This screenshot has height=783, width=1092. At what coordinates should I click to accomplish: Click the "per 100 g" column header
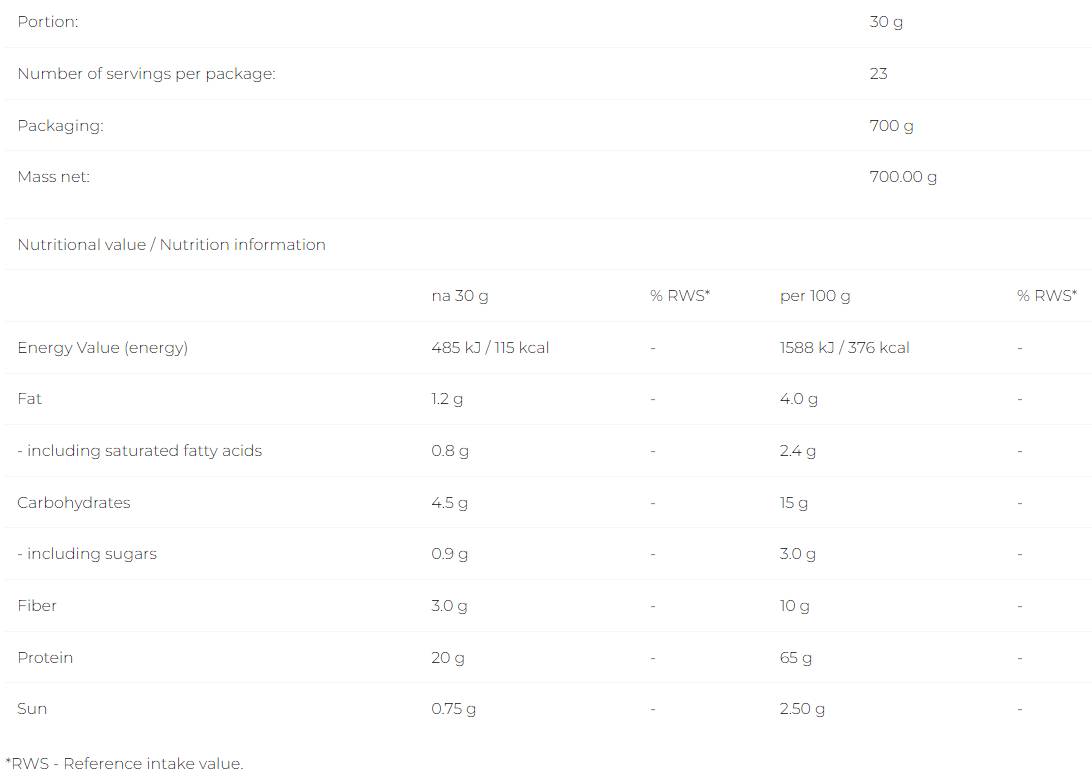pos(815,296)
